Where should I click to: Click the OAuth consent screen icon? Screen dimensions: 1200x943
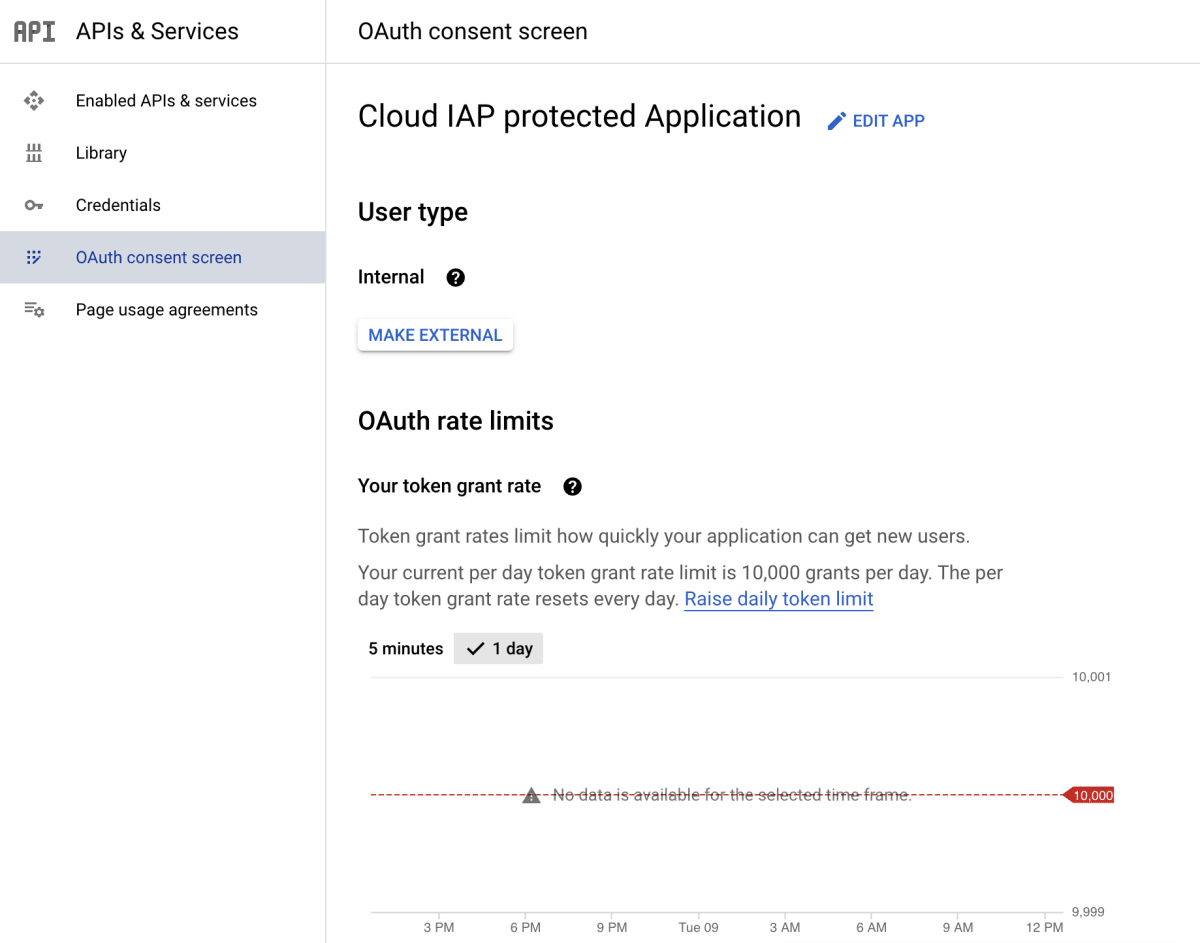point(34,257)
